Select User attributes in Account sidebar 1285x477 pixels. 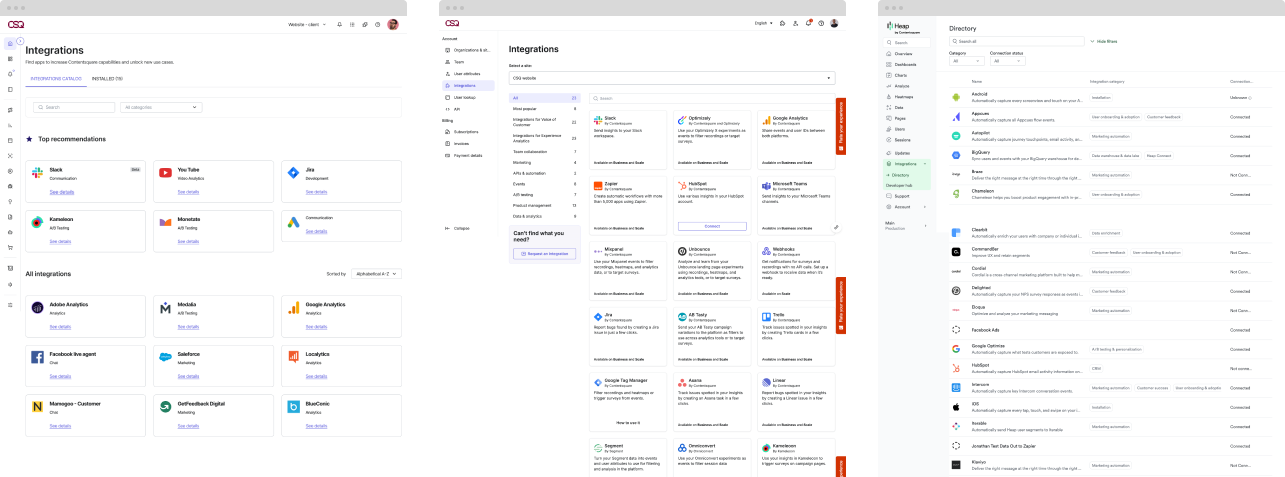pyautogui.click(x=467, y=73)
